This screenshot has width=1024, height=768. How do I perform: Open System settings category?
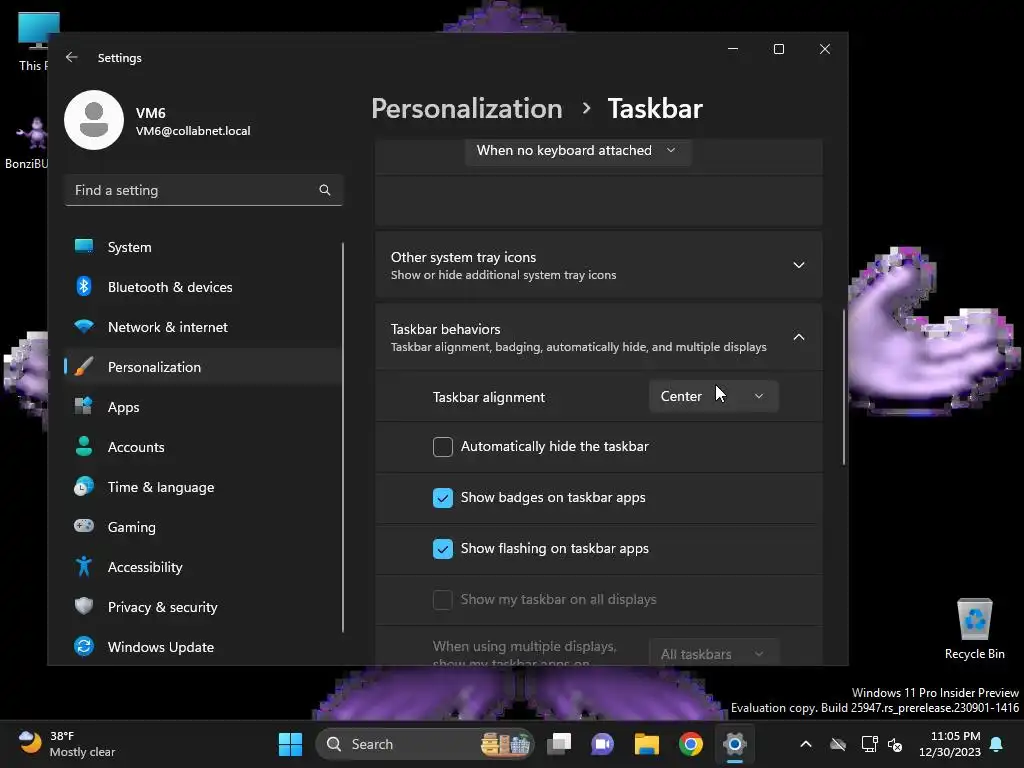204,247
